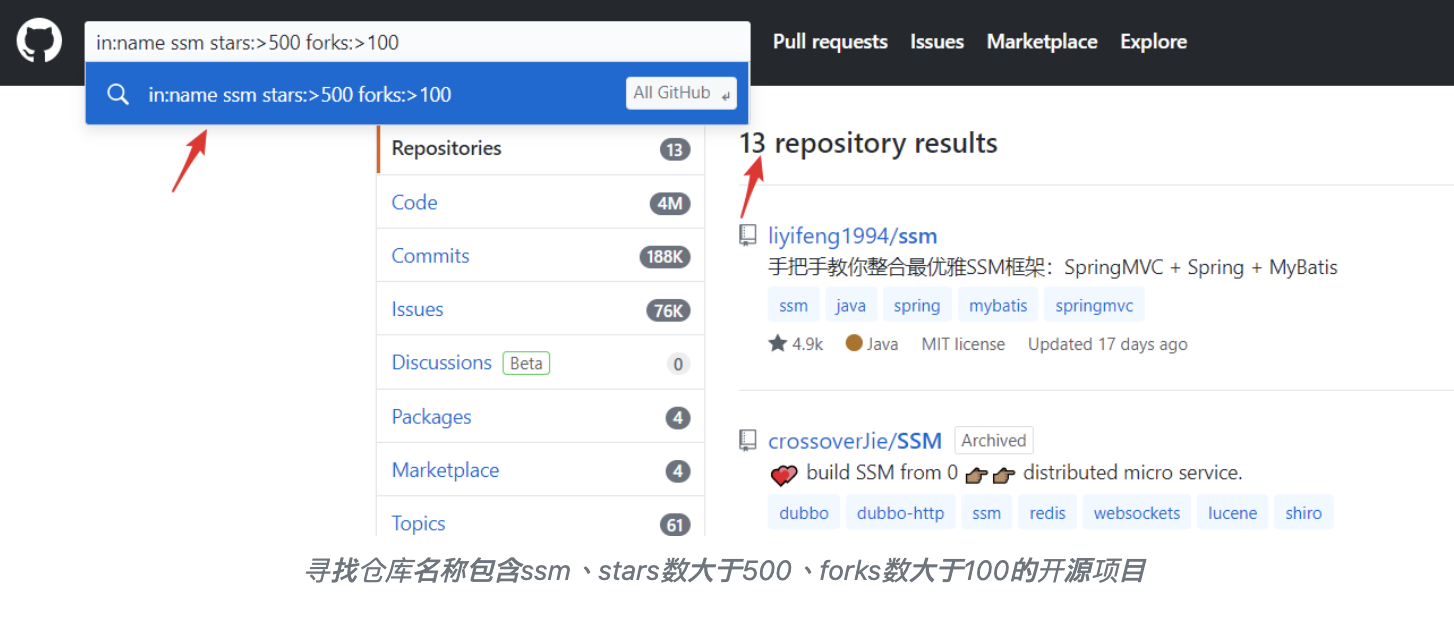Click the redis topic tag
Viewport: 1454px width, 626px height.
[x=1047, y=512]
